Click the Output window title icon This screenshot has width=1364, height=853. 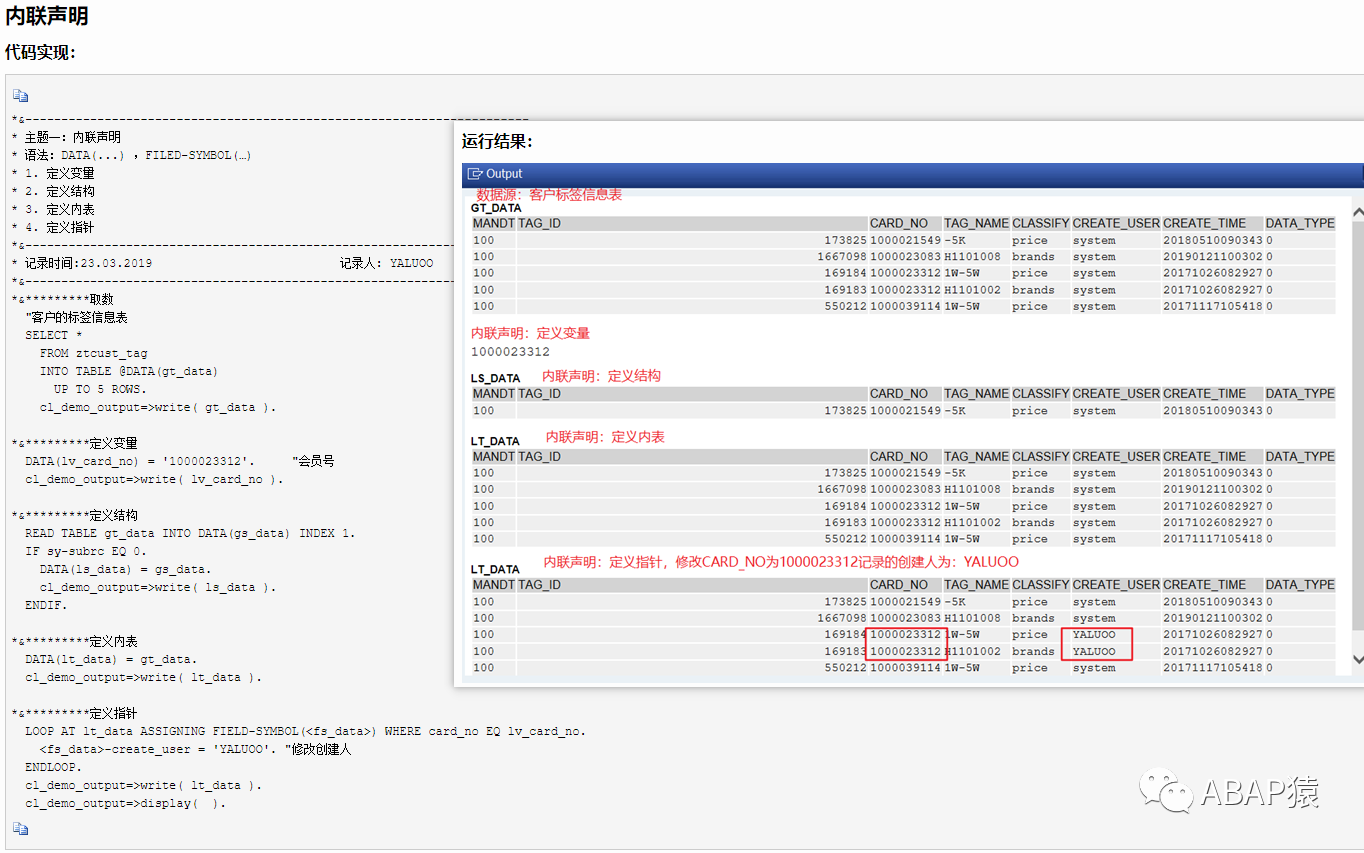coord(475,174)
